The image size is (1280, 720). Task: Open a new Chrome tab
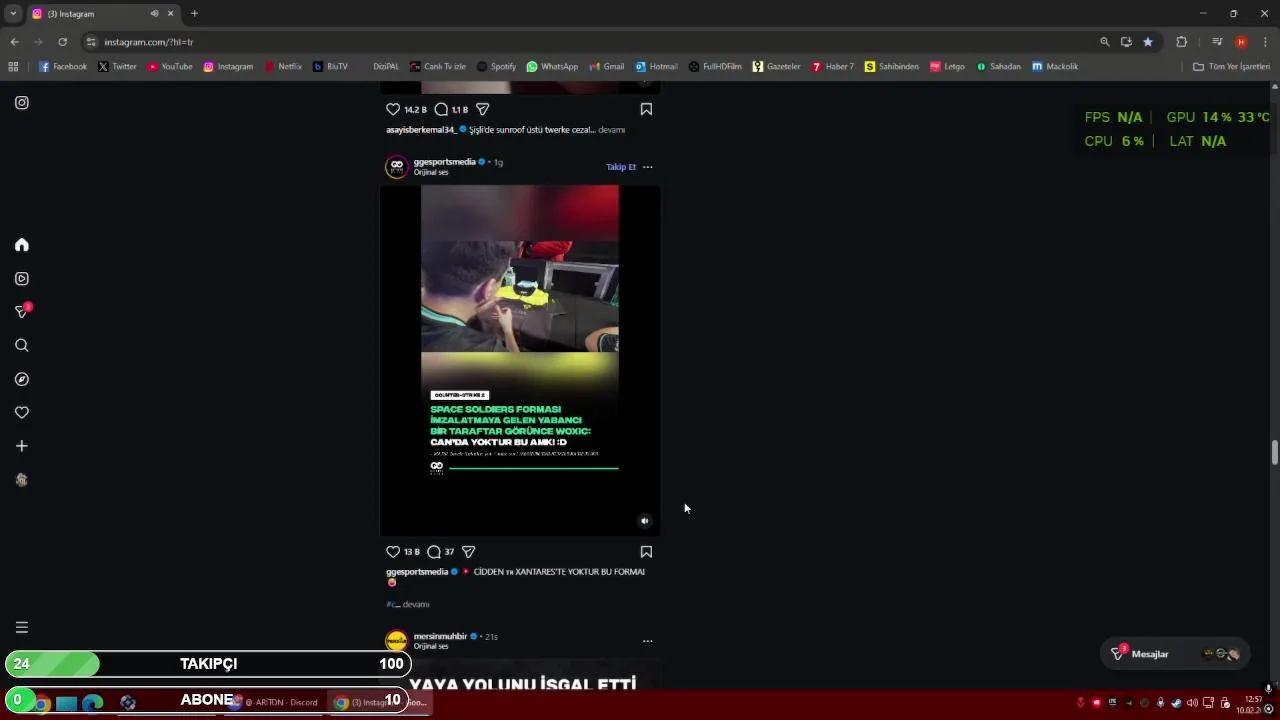(194, 13)
